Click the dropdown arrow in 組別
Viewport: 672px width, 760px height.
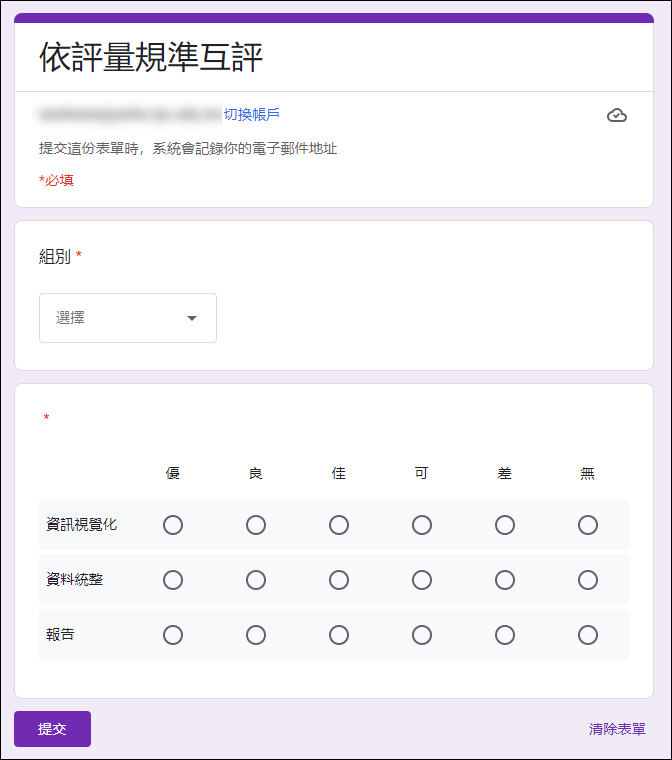pos(192,318)
